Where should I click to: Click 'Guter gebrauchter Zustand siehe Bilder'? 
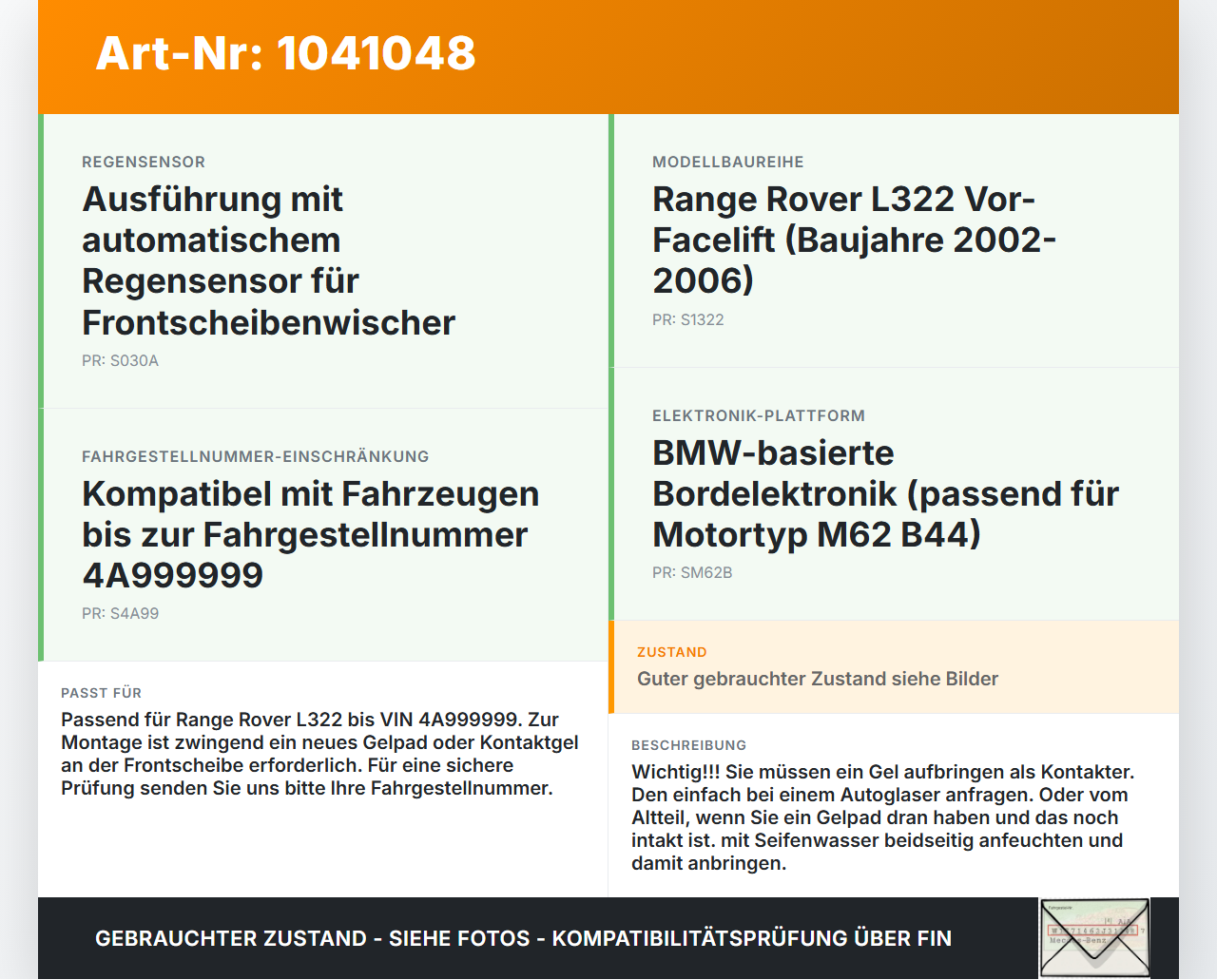tap(818, 679)
